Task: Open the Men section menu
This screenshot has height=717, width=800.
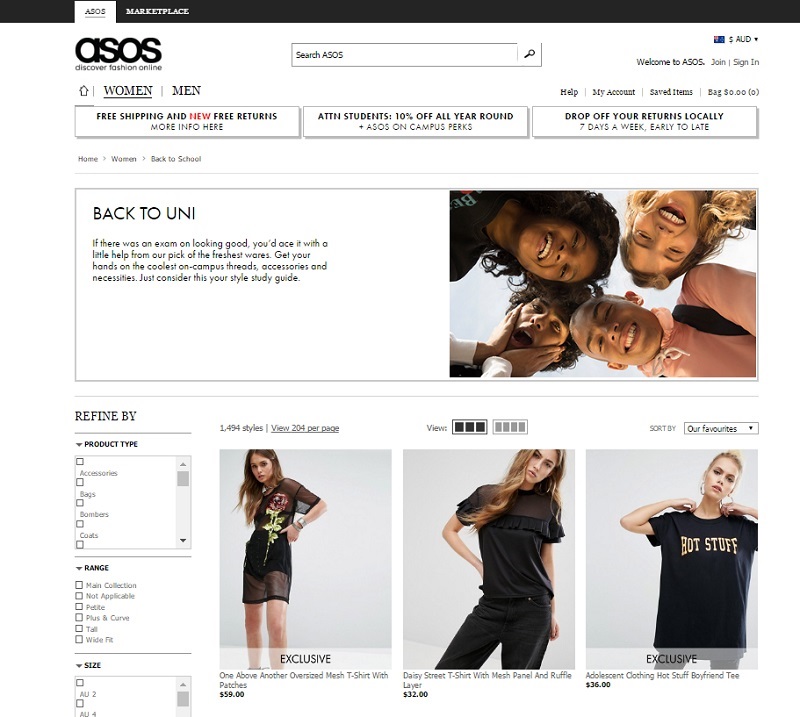Action: 186,91
